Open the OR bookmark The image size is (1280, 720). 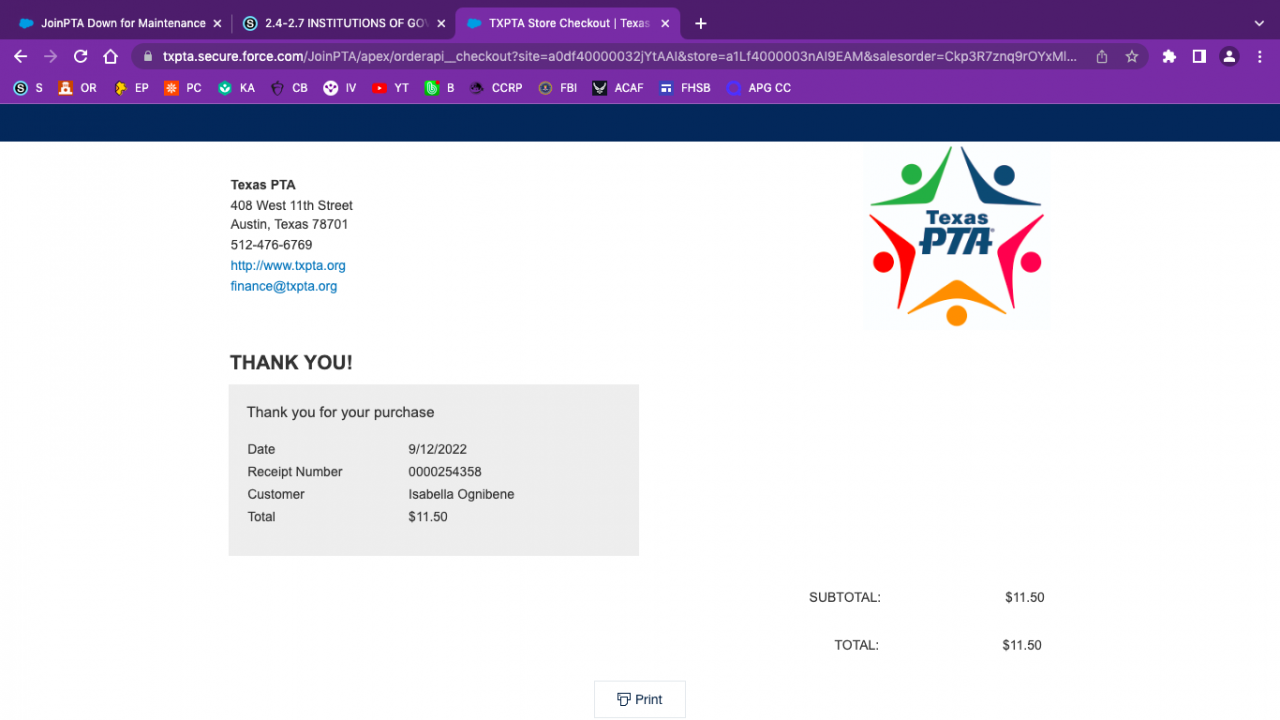(x=77, y=88)
